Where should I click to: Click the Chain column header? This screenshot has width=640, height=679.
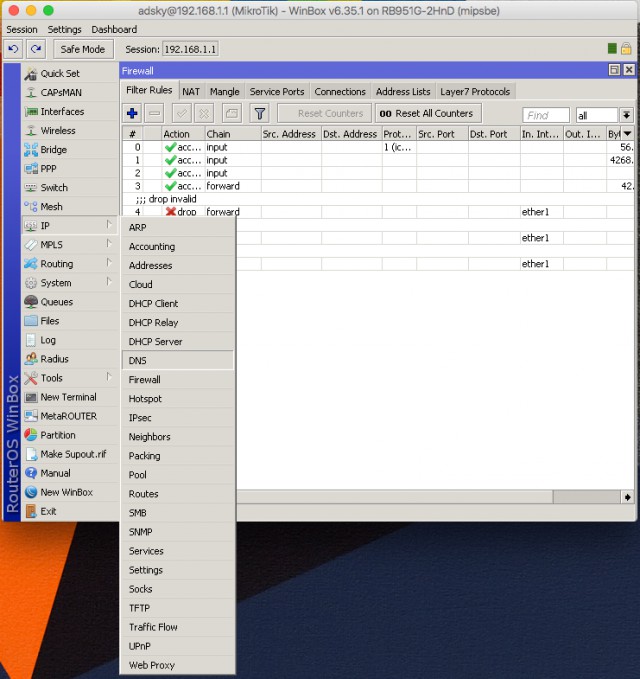coord(233,134)
